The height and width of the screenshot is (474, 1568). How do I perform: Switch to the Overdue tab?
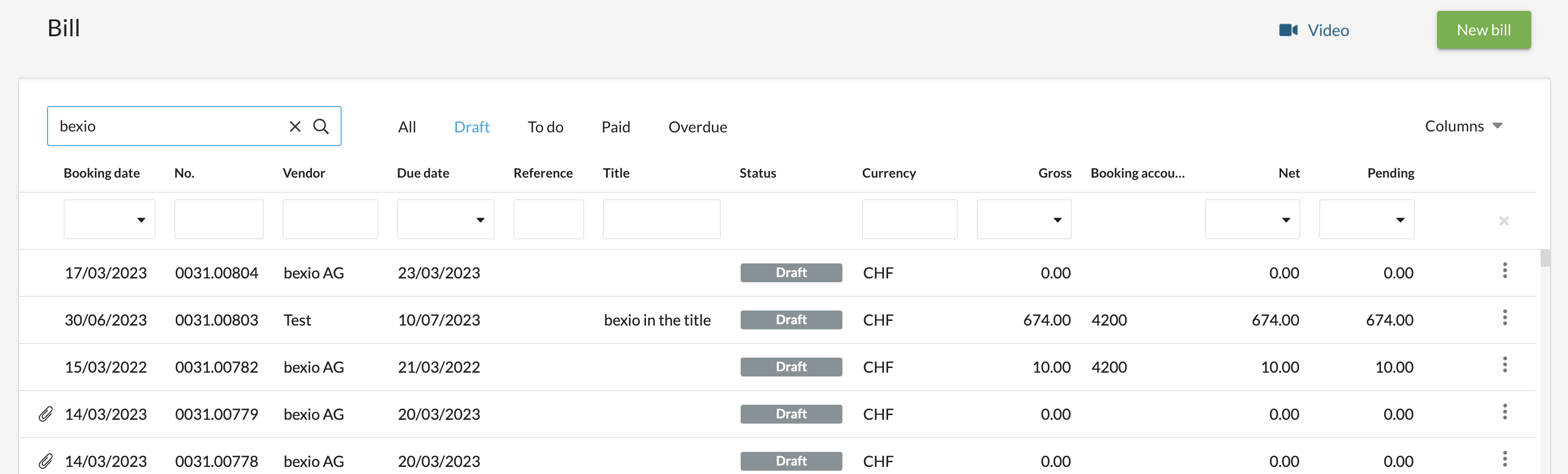tap(698, 127)
